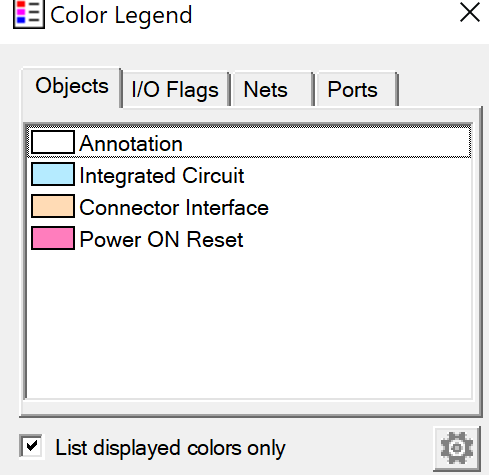The height and width of the screenshot is (475, 489).
Task: Click the Color Legend title text
Action: pyautogui.click(x=121, y=15)
